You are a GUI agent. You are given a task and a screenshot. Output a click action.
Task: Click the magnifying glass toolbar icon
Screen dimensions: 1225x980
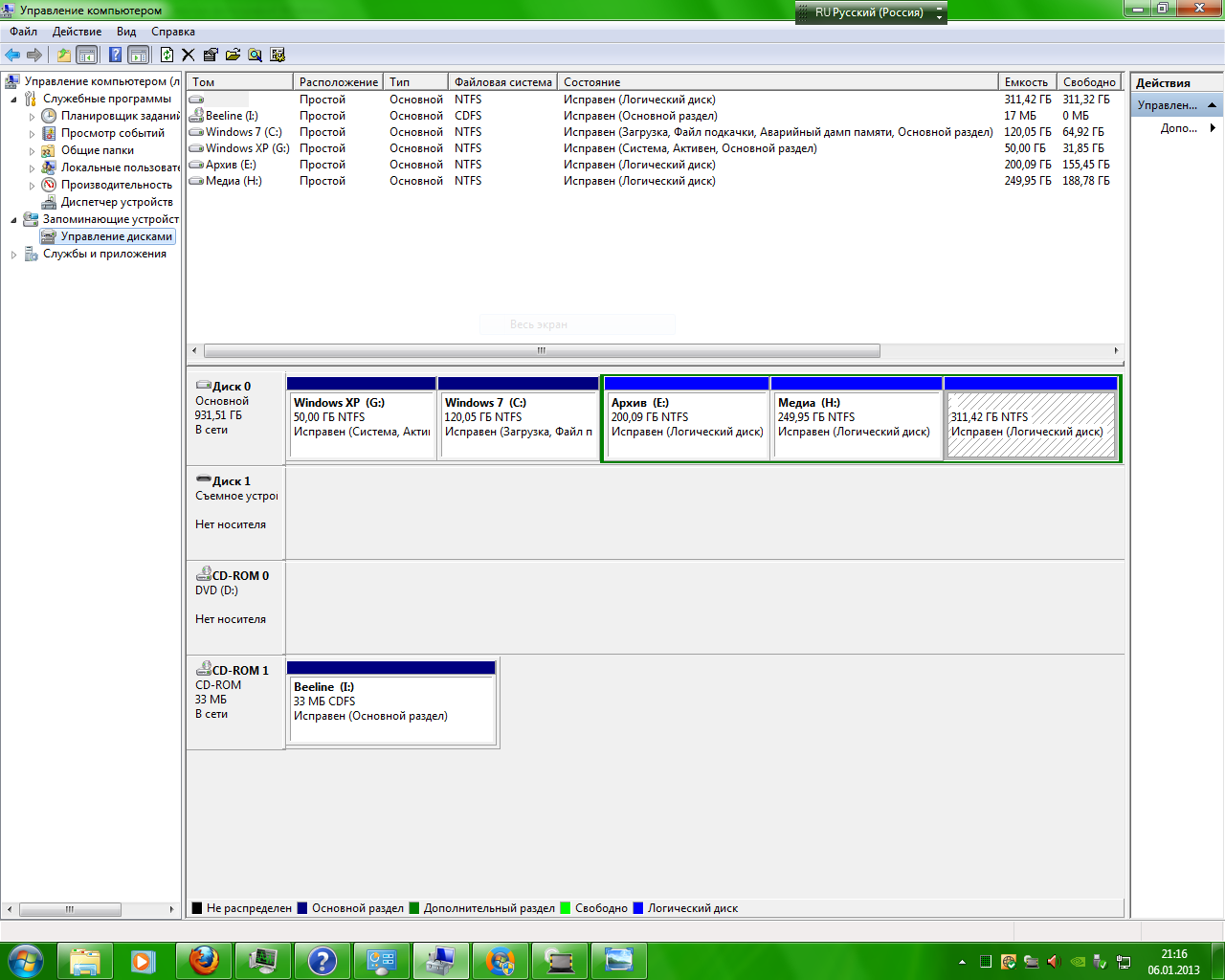click(x=255, y=55)
